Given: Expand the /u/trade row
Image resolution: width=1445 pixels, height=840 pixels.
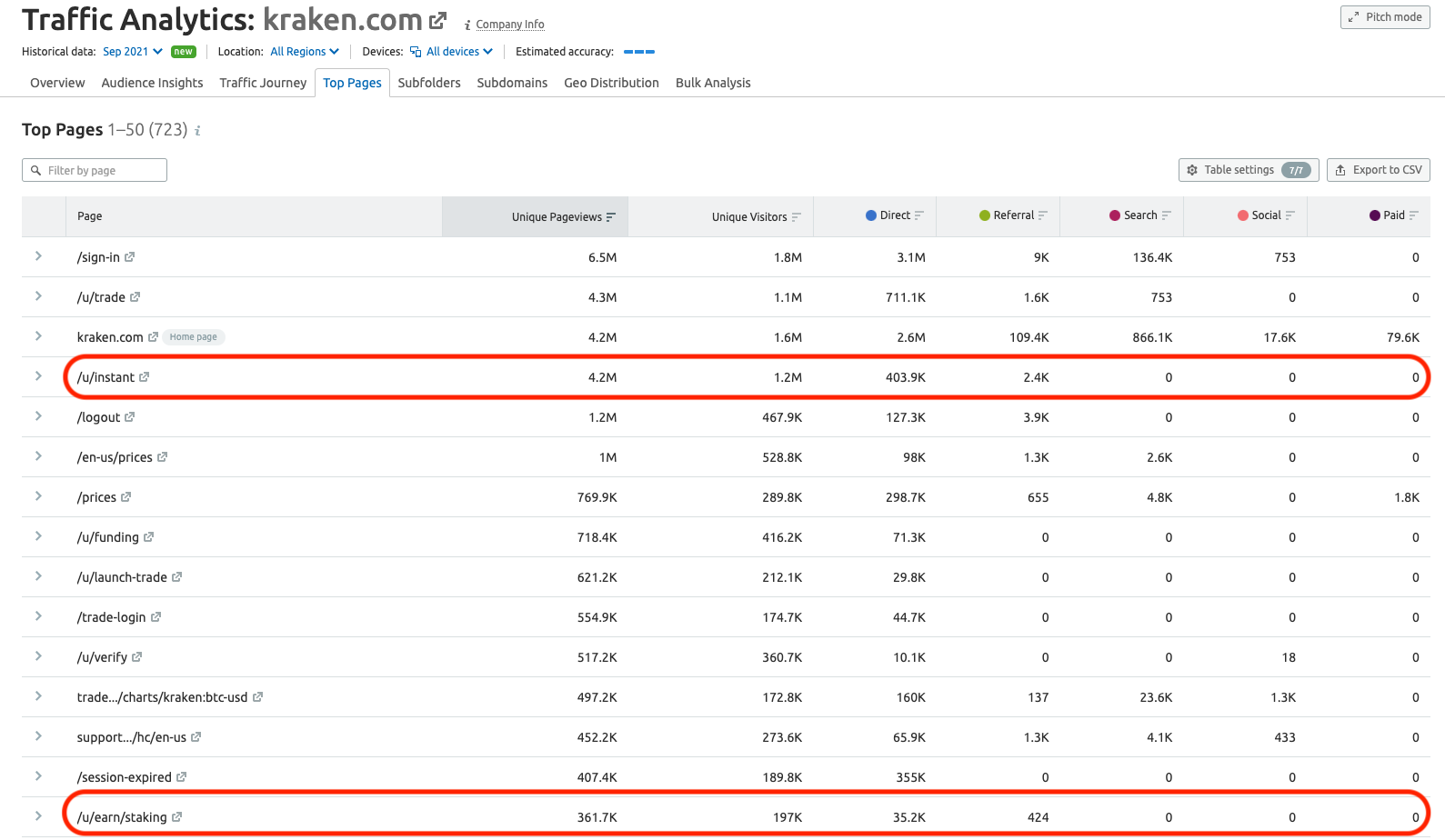Looking at the screenshot, I should pyautogui.click(x=38, y=296).
